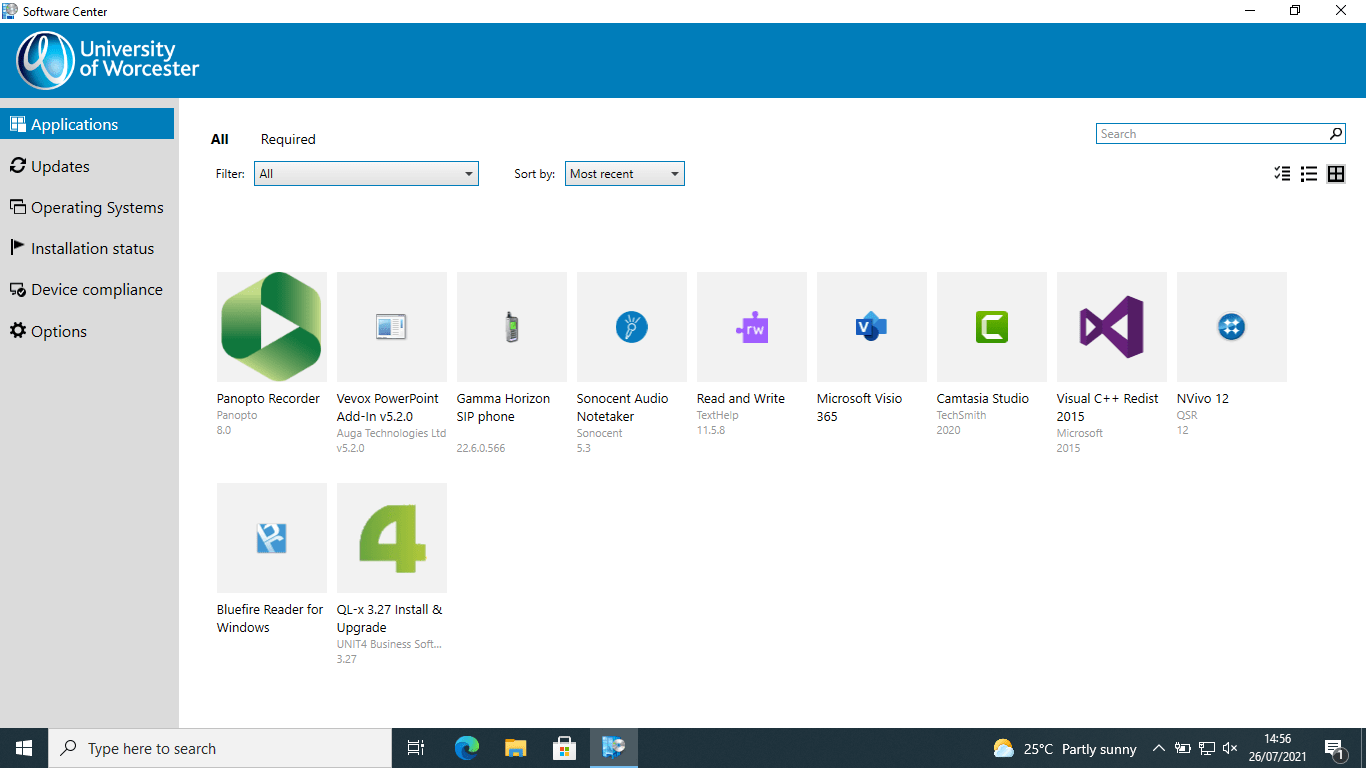Click the University of Worcester logo
1366x768 pixels.
tap(108, 60)
